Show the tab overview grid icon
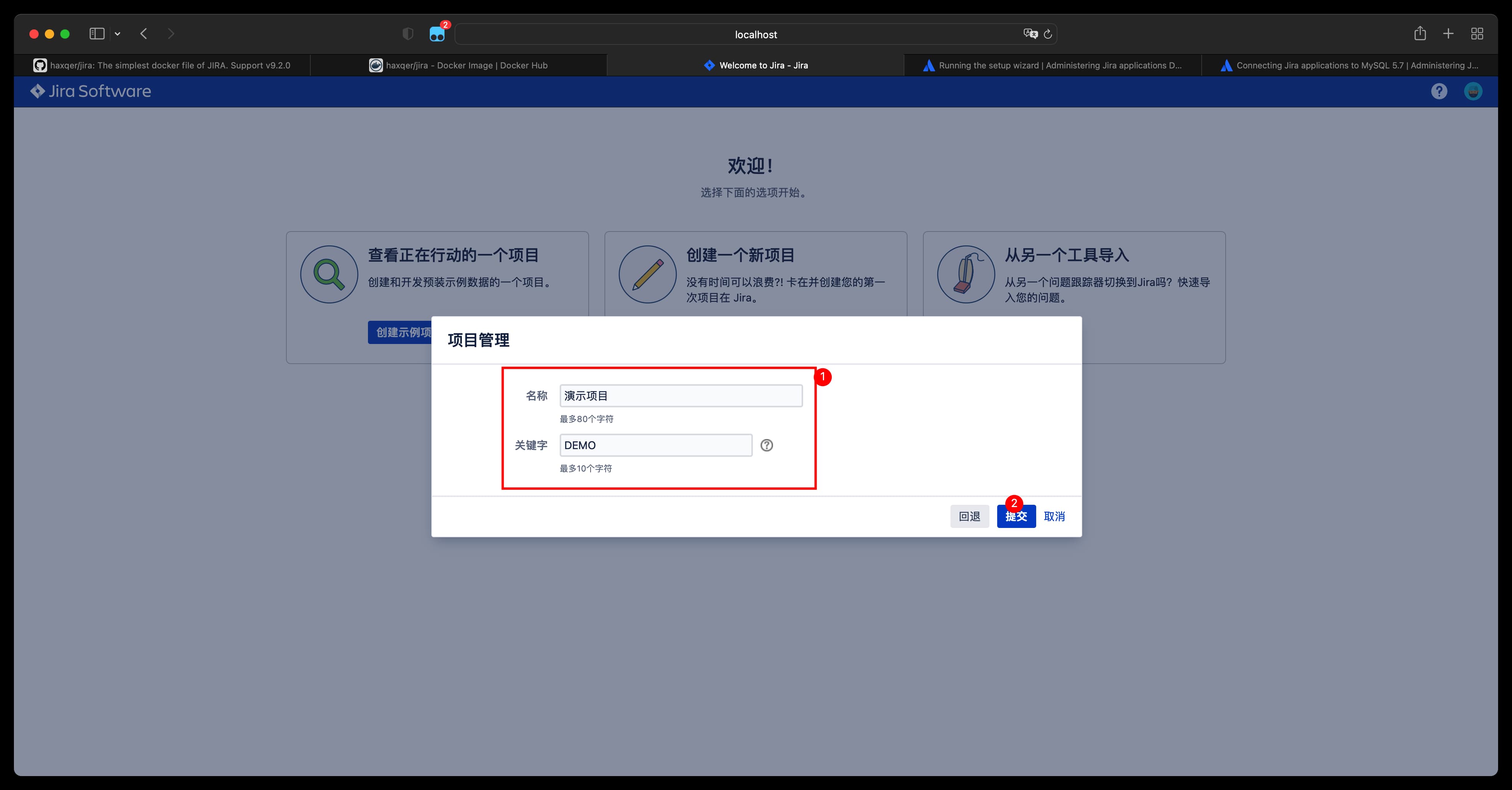Viewport: 1512px width, 790px height. pyautogui.click(x=1477, y=34)
